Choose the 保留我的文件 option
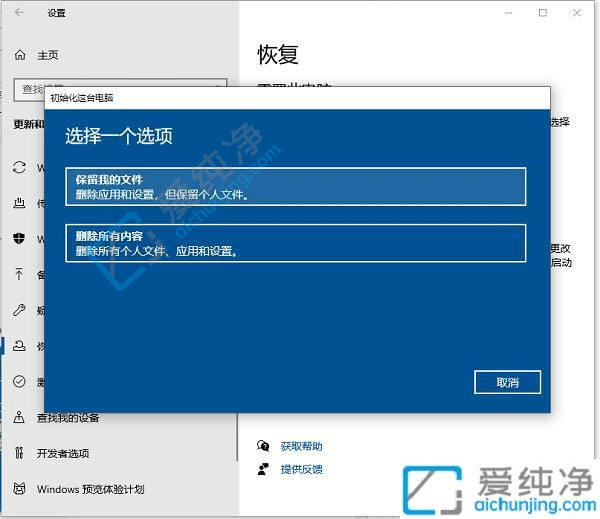Screen dimensions: 600x519 295,187
